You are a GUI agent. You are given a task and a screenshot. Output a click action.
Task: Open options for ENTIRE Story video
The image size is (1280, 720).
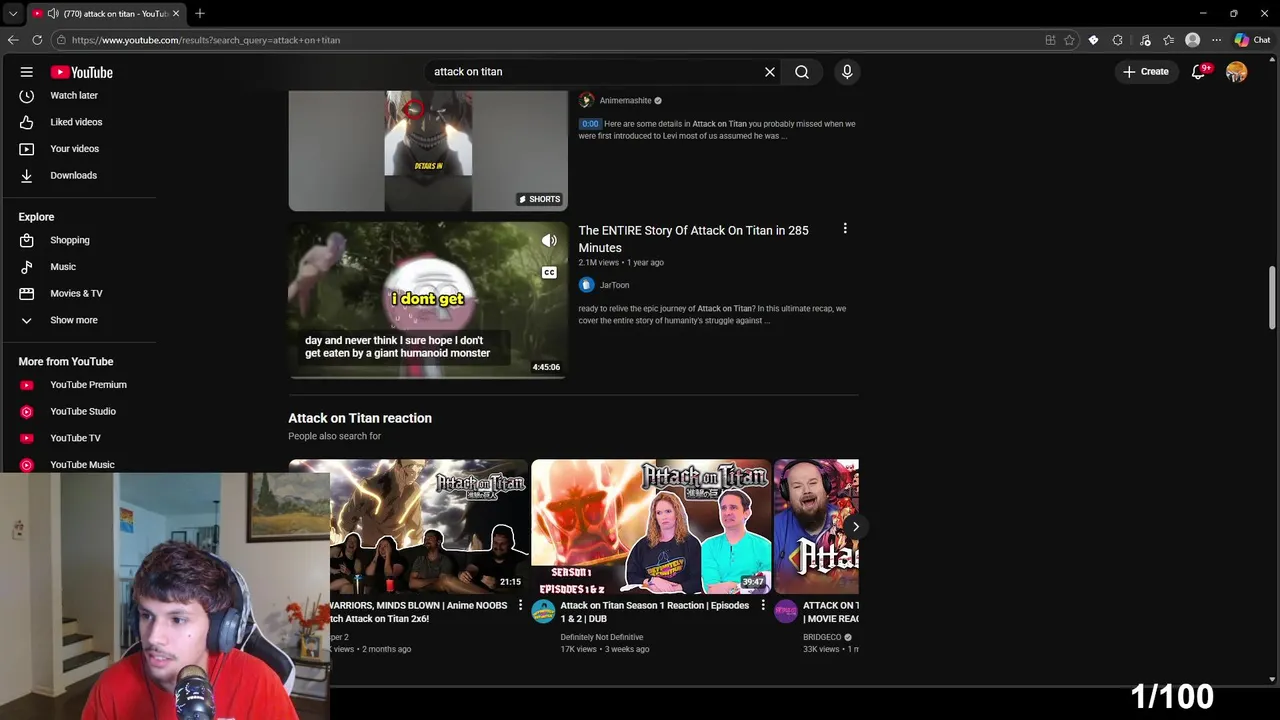point(845,229)
